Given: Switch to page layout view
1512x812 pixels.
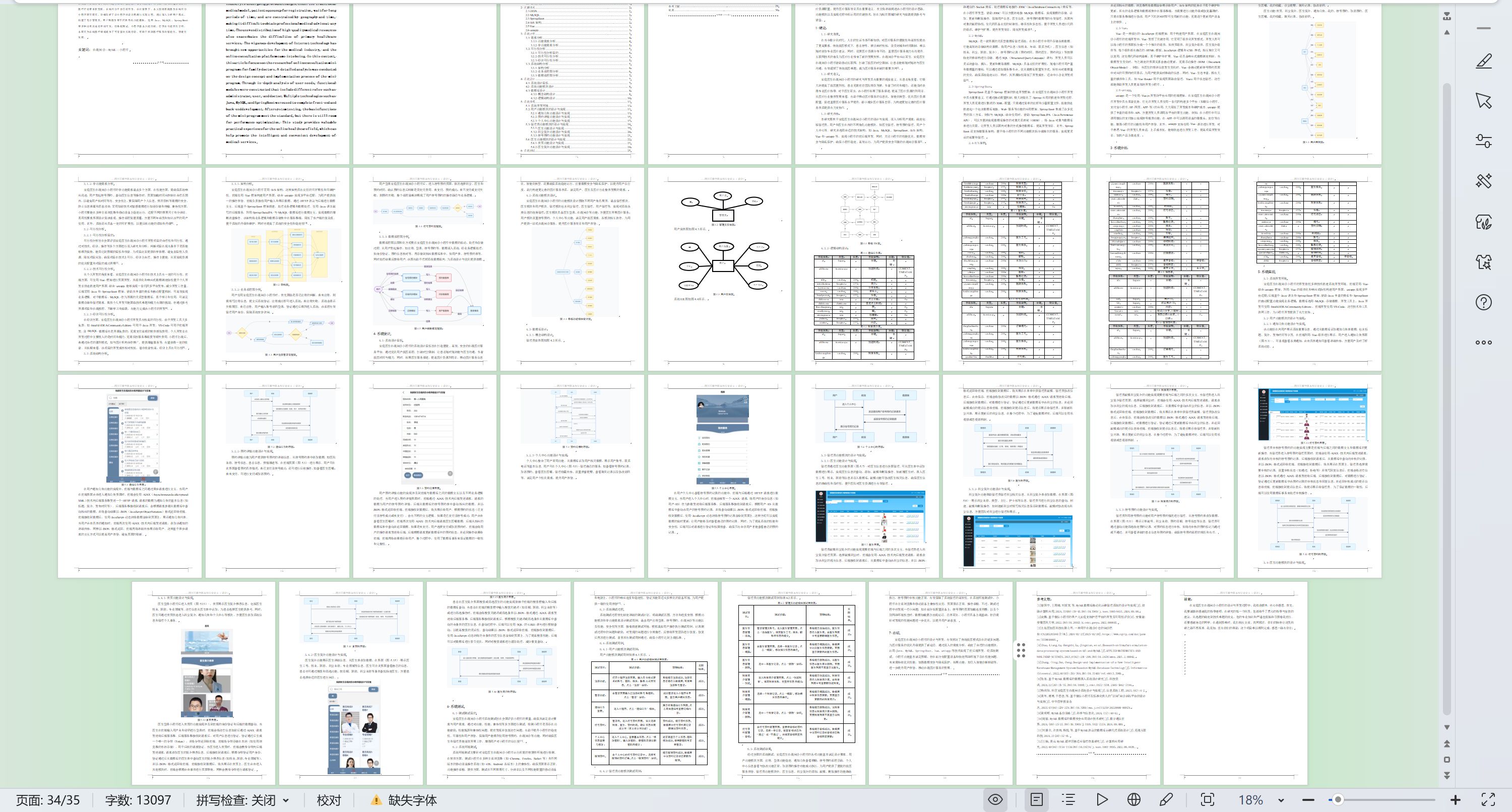Looking at the screenshot, I should tap(1037, 800).
